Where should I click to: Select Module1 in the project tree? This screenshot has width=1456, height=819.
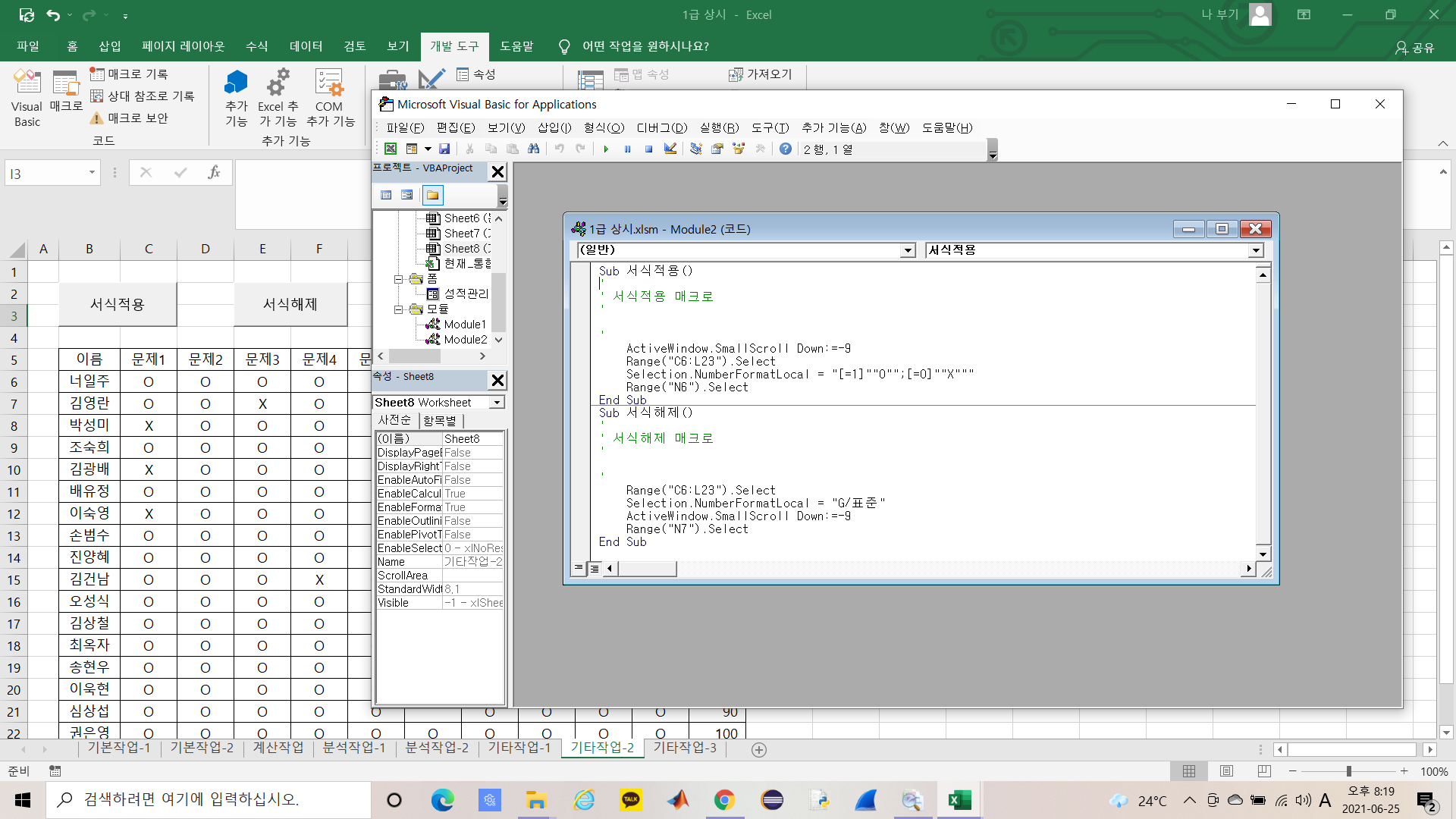point(464,325)
